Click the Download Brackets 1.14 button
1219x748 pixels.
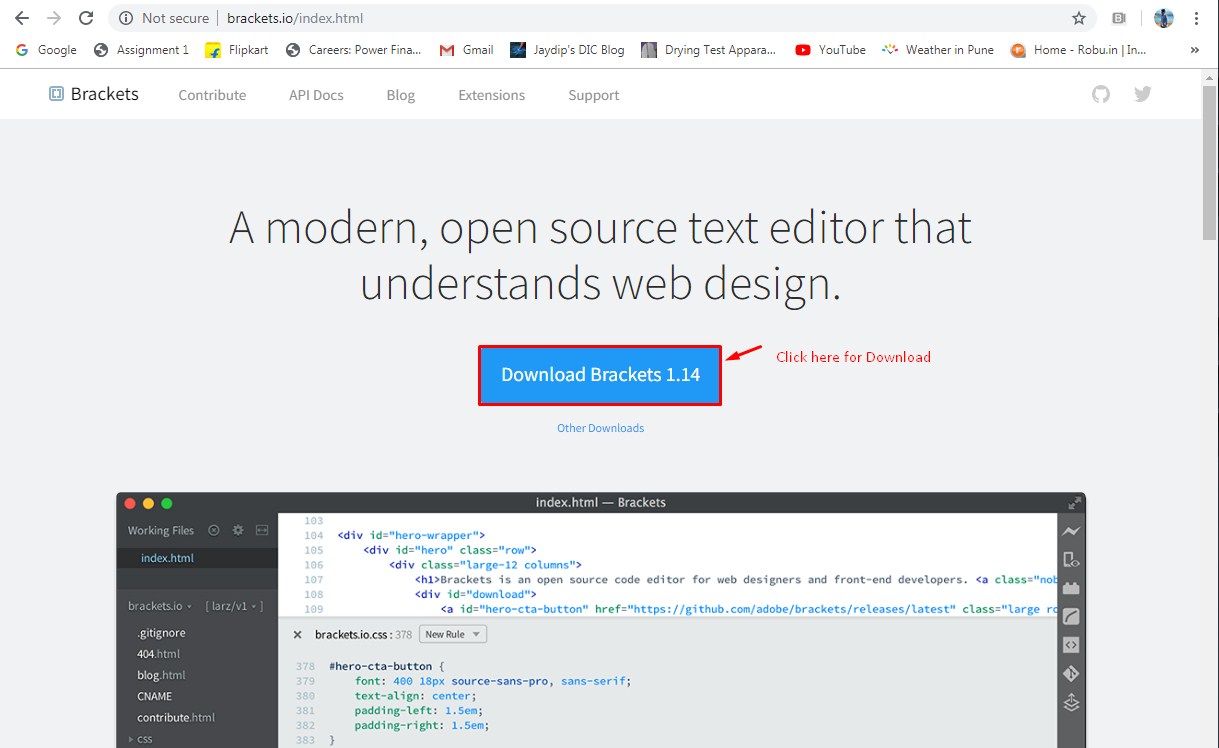tap(600, 375)
